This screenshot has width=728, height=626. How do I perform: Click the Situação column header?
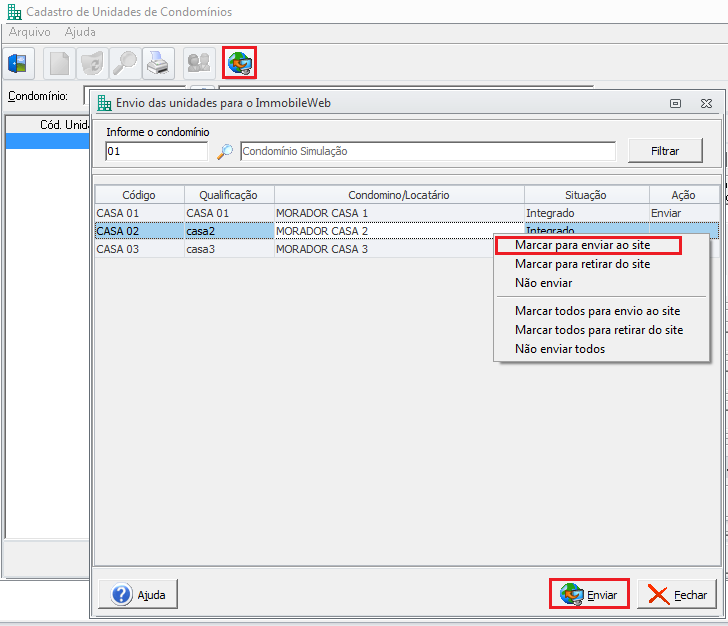coord(586,195)
